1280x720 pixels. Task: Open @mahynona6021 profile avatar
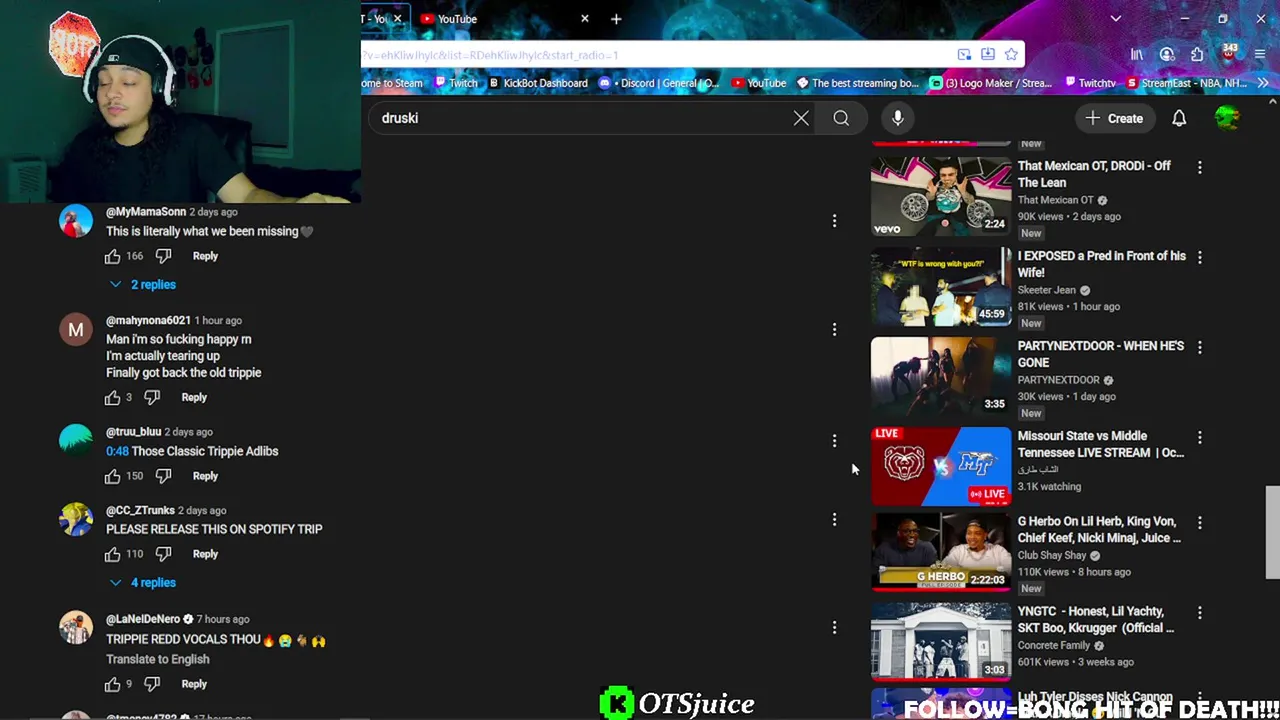point(76,330)
